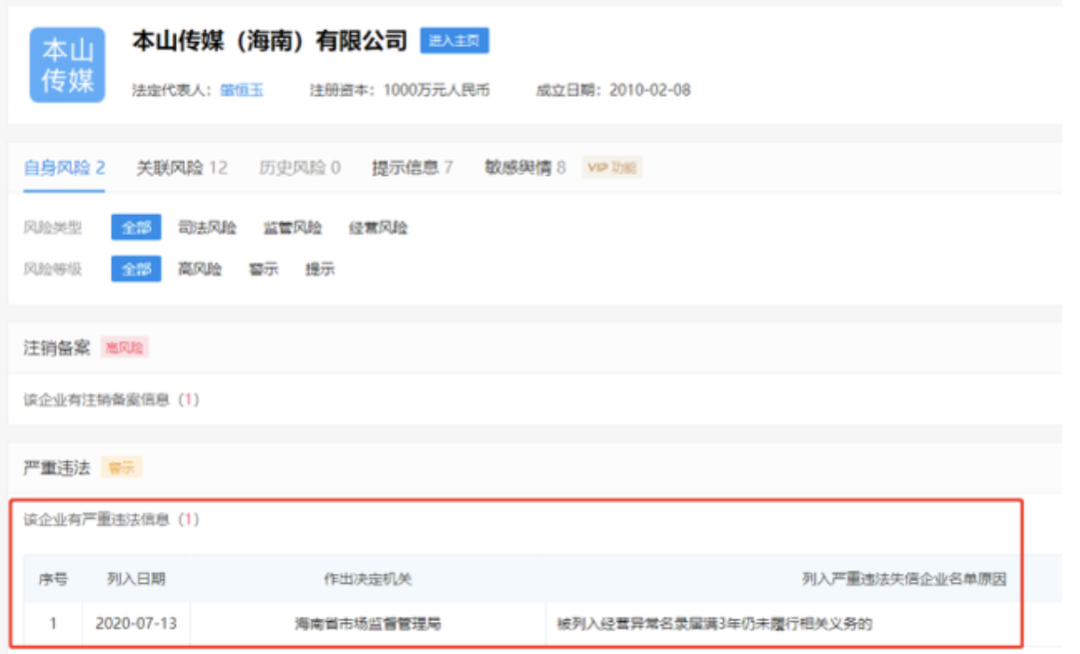Click the 作出决定机关 column header
1080x654 pixels.
point(368,579)
